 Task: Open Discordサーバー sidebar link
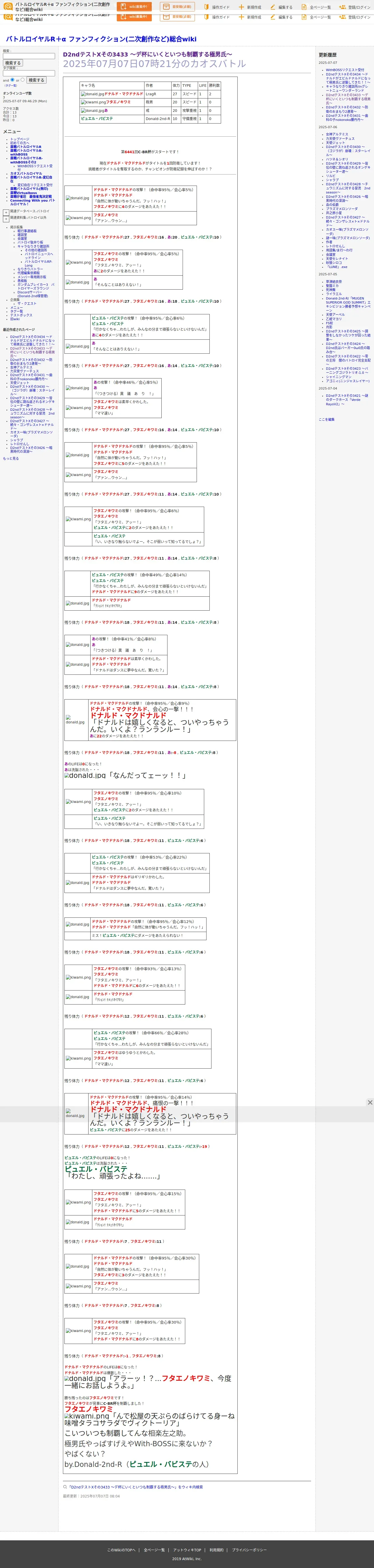point(32,294)
